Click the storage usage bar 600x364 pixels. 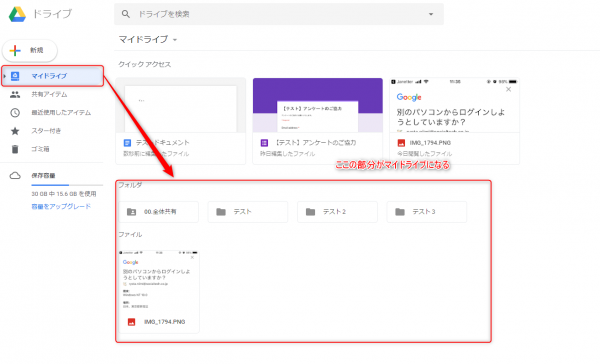coord(67,185)
